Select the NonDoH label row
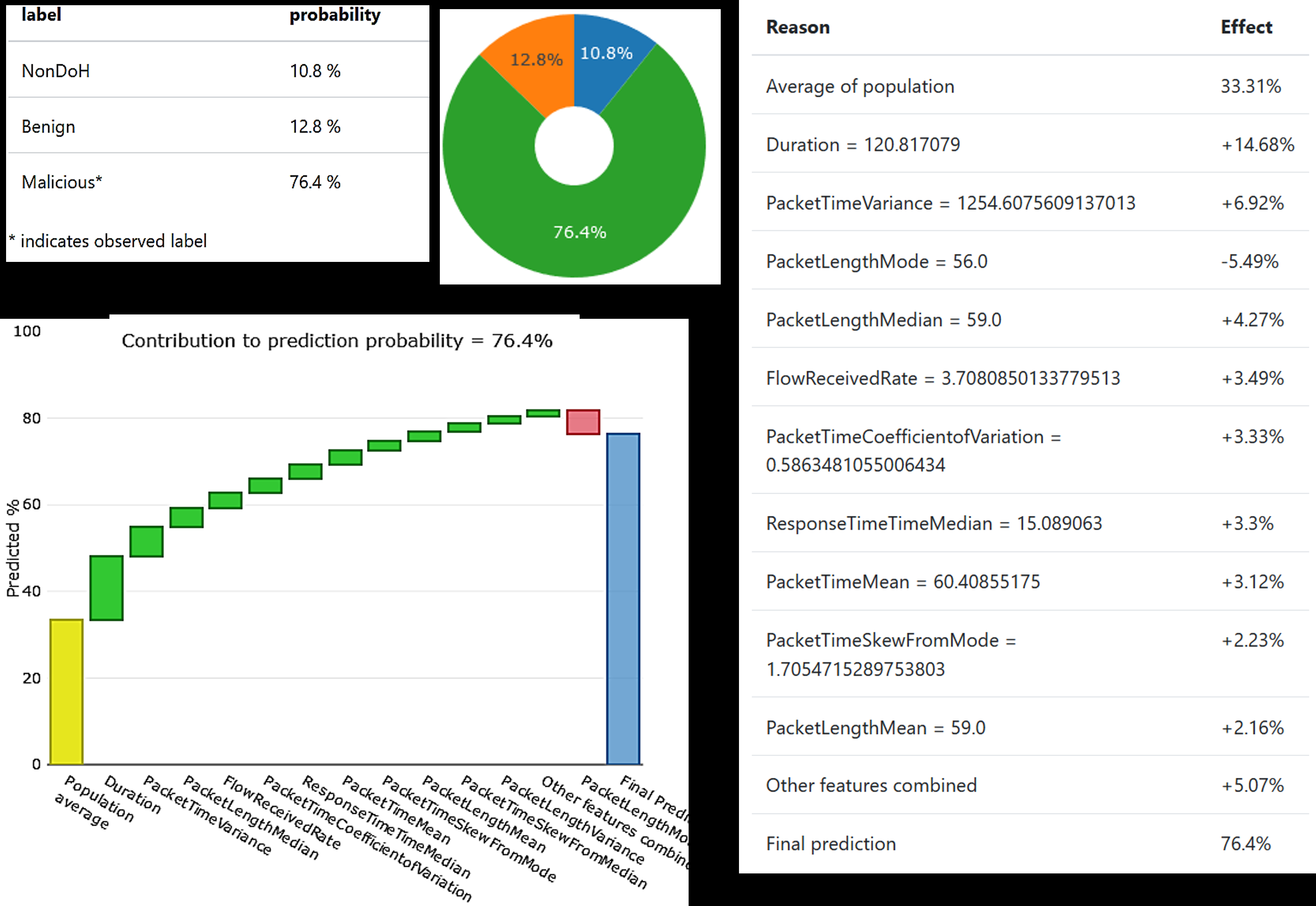The height and width of the screenshot is (906, 1316). [56, 71]
